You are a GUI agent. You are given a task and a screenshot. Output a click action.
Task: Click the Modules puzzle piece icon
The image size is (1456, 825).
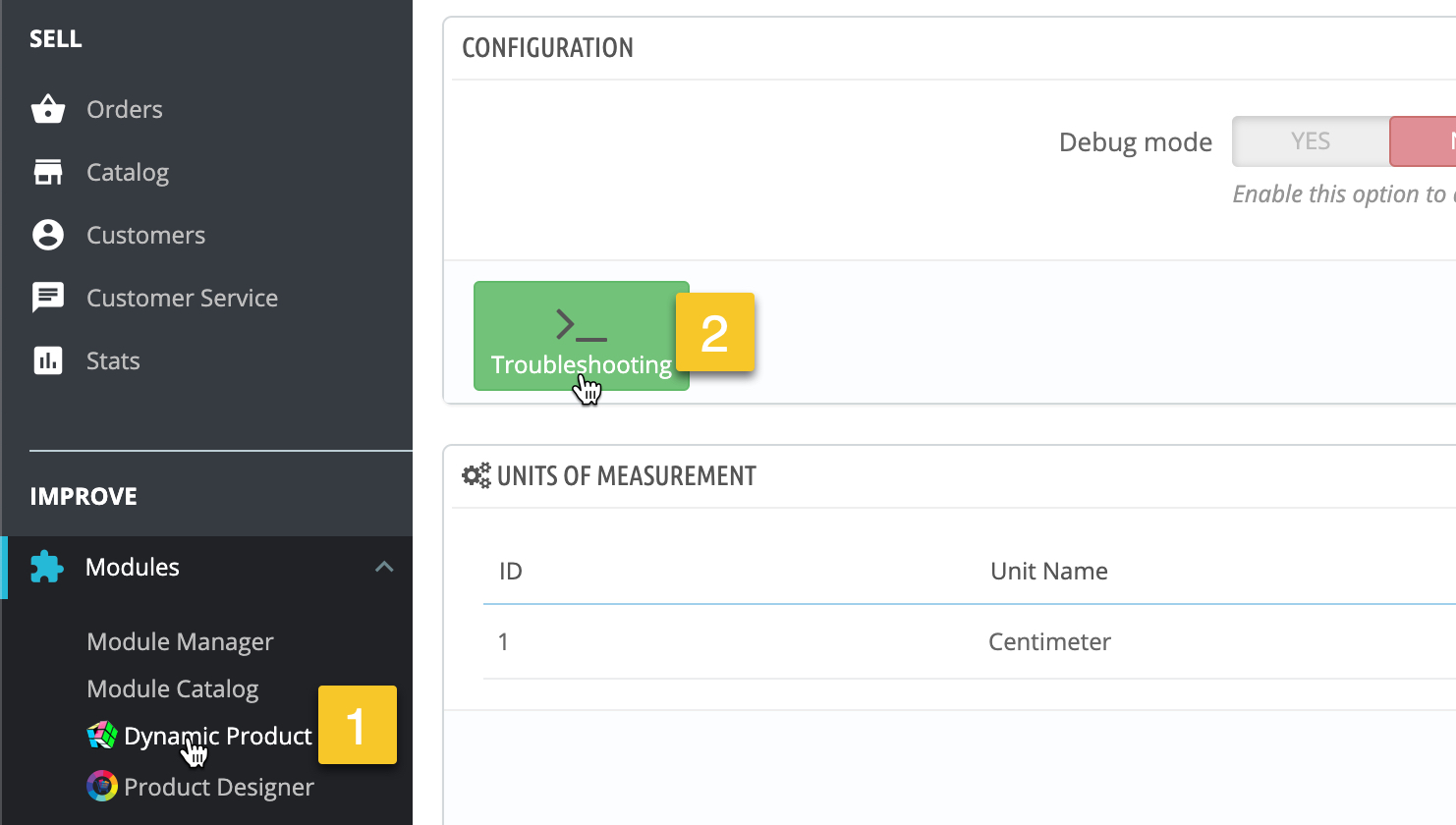[x=46, y=568]
